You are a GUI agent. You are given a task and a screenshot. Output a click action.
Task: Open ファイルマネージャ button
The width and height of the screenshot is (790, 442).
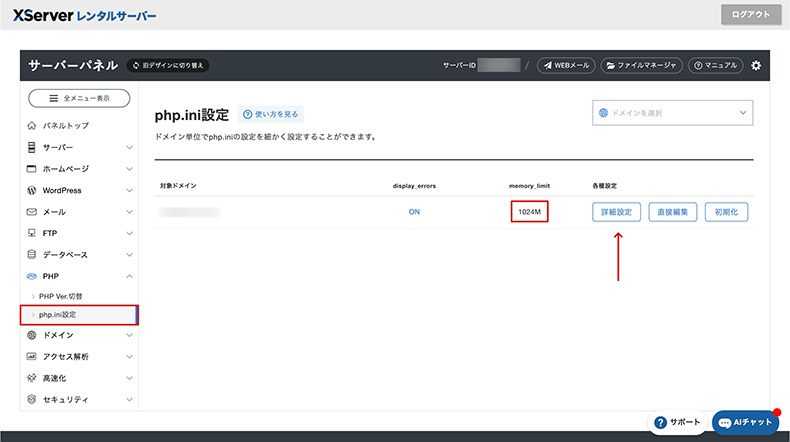point(641,66)
